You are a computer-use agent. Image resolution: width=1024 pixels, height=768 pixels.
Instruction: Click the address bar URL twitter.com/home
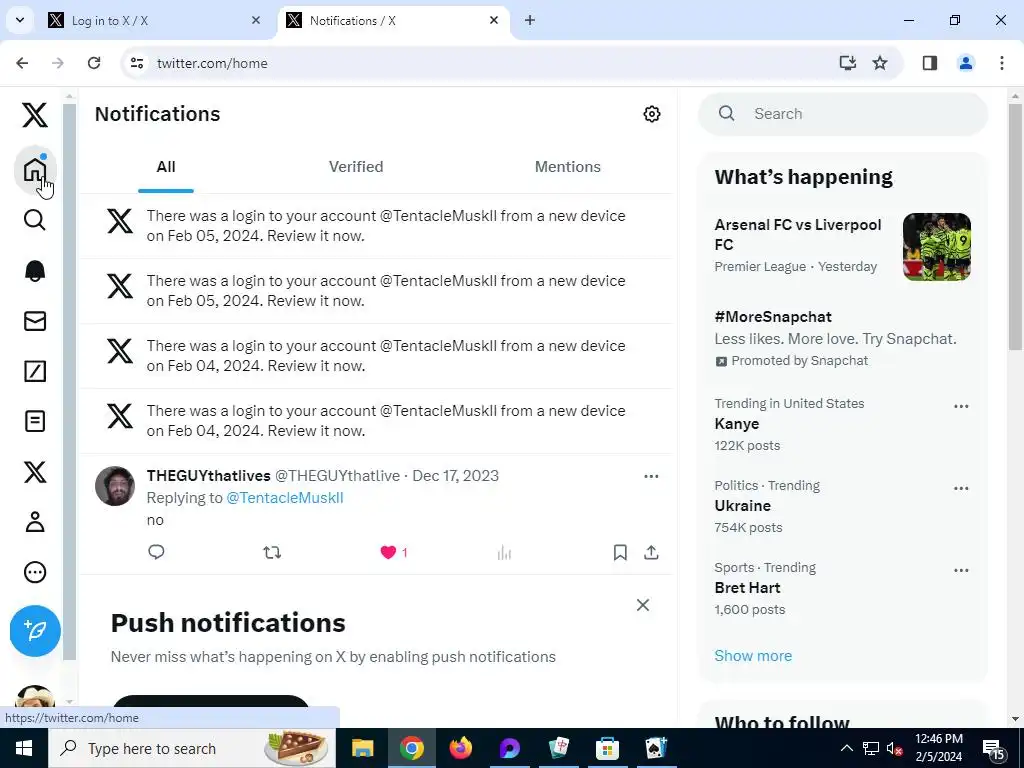pos(212,63)
